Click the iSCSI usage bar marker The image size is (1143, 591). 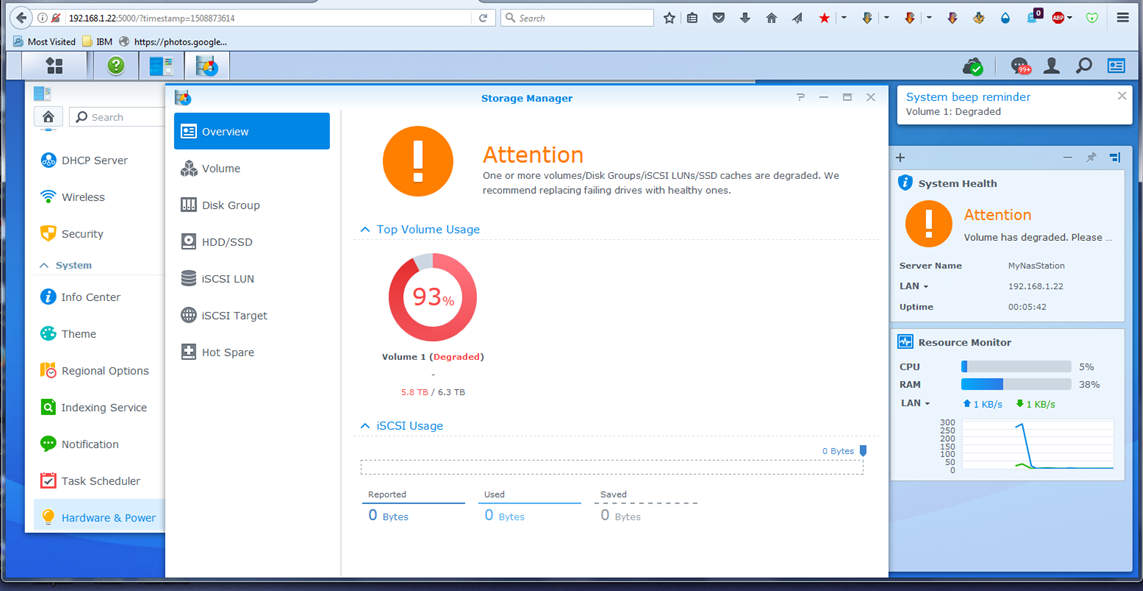(863, 451)
